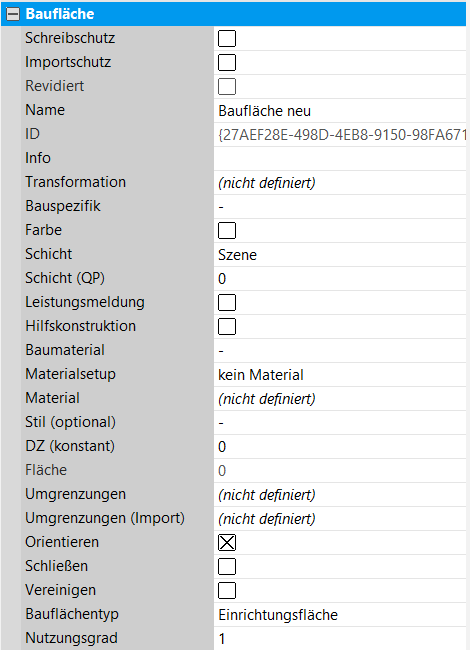
Task: Click the DZ (konstant) value field
Action: coord(340,447)
